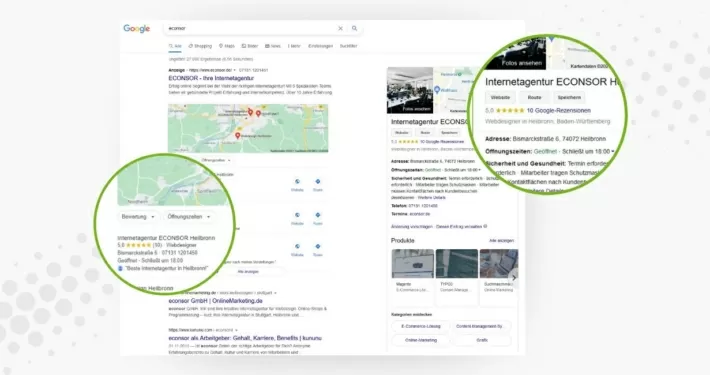This screenshot has height=375, width=710.
Task: Expand the arrow next to the ad URL econsor.de
Action: (235, 70)
